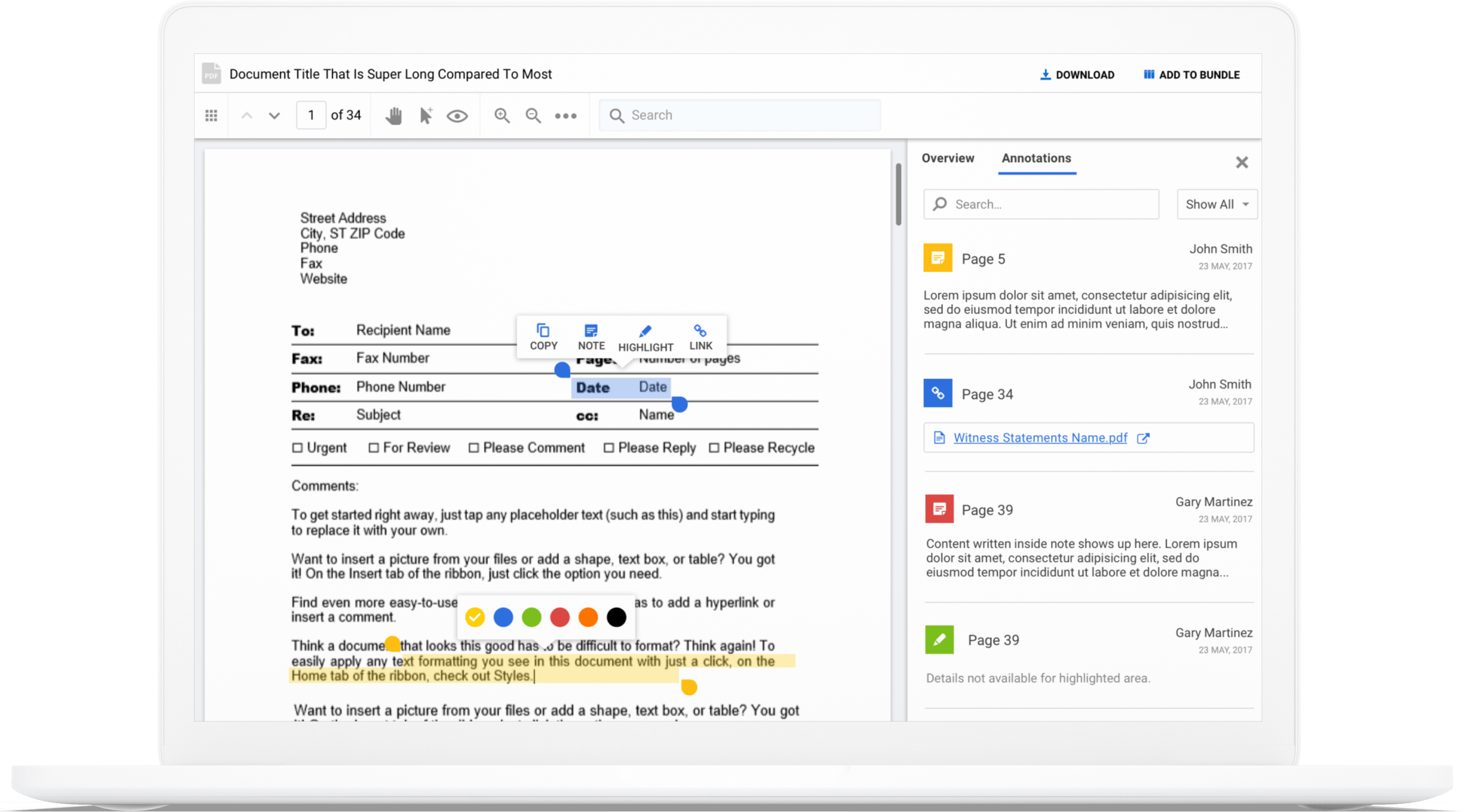Viewport: 1467px width, 812px height.
Task: Open Witness Statements Name.pdf link
Action: [1040, 438]
